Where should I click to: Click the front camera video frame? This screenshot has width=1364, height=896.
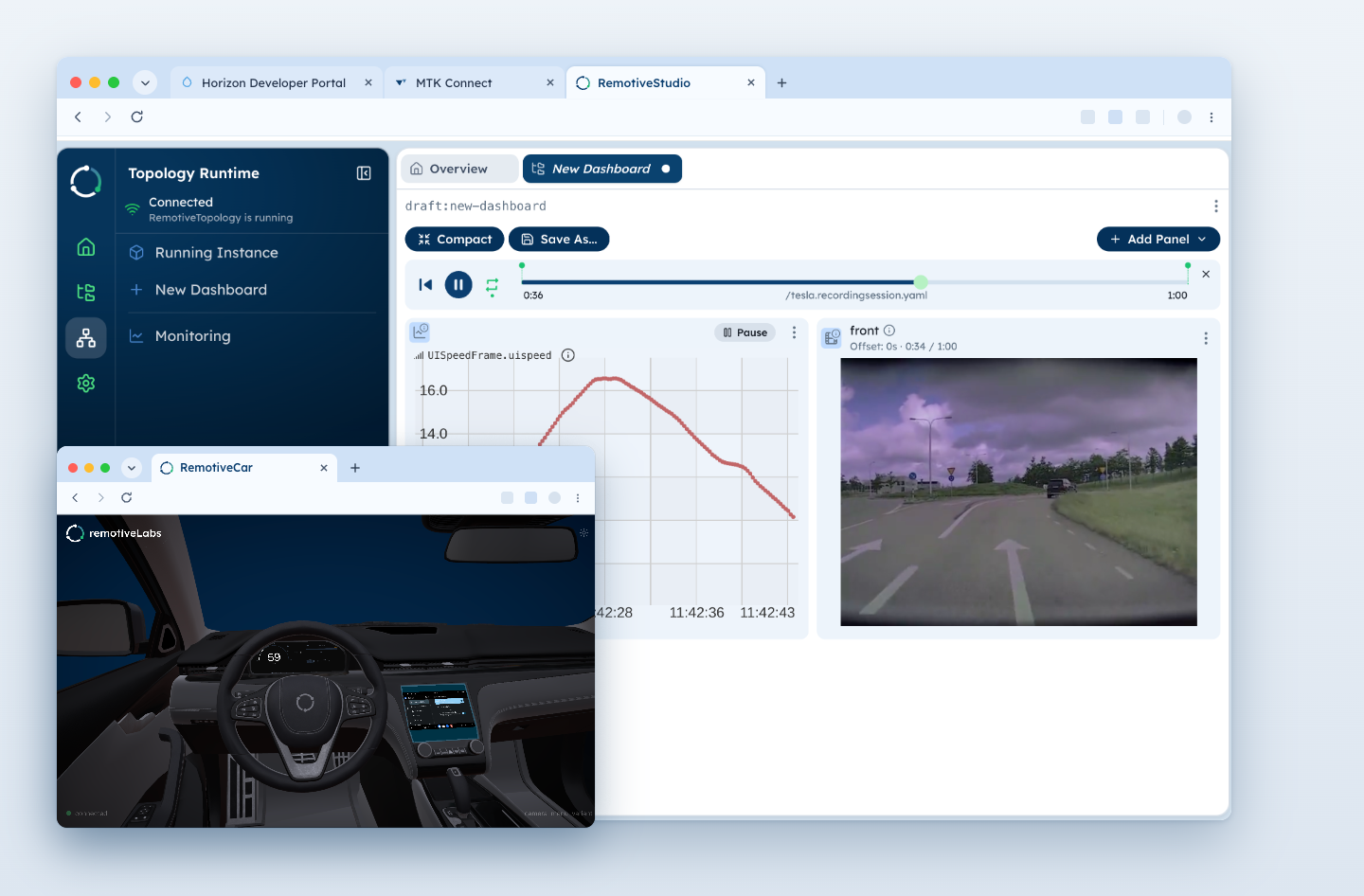pos(1018,492)
